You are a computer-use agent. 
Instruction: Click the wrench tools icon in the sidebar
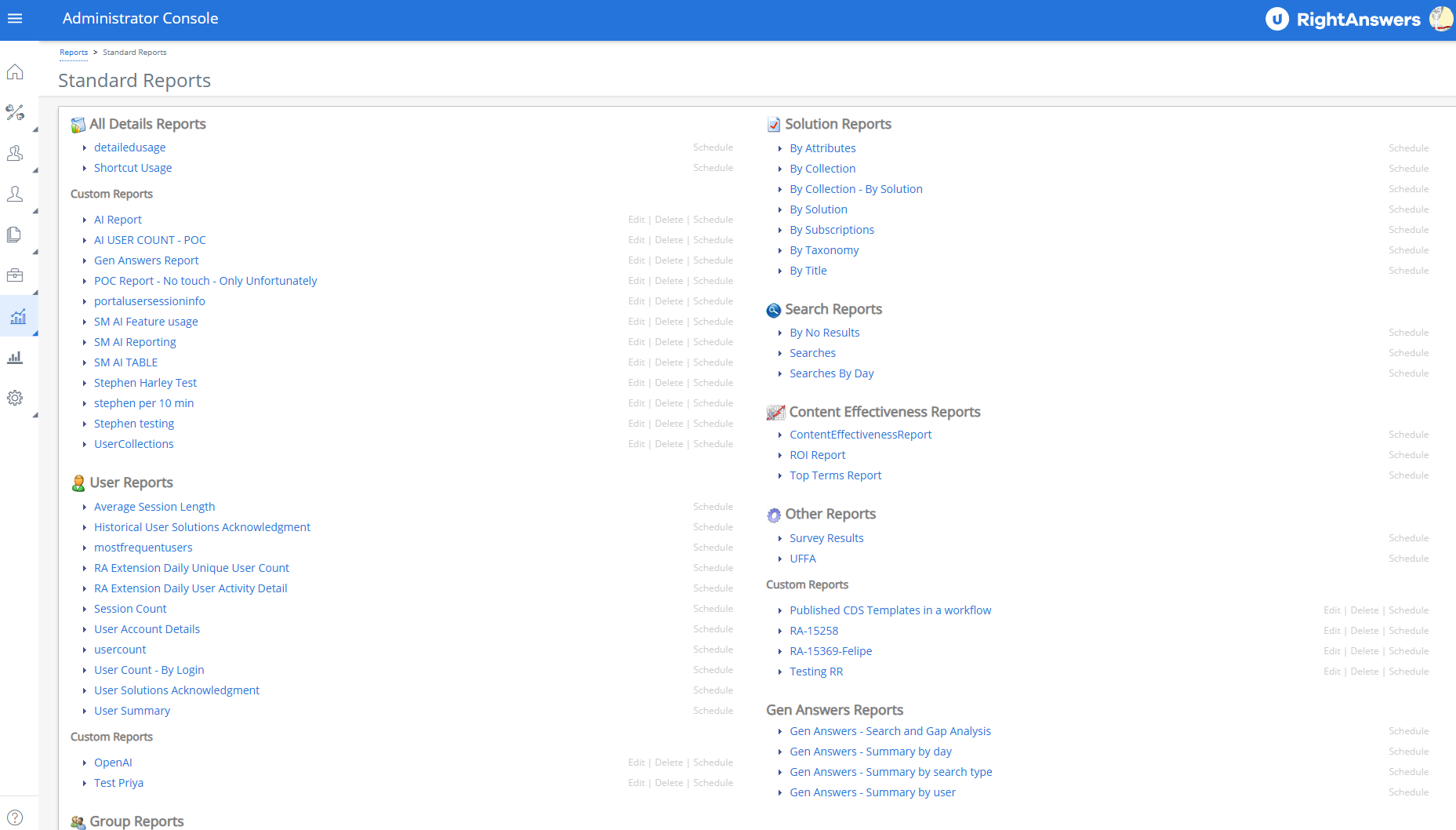pos(15,112)
